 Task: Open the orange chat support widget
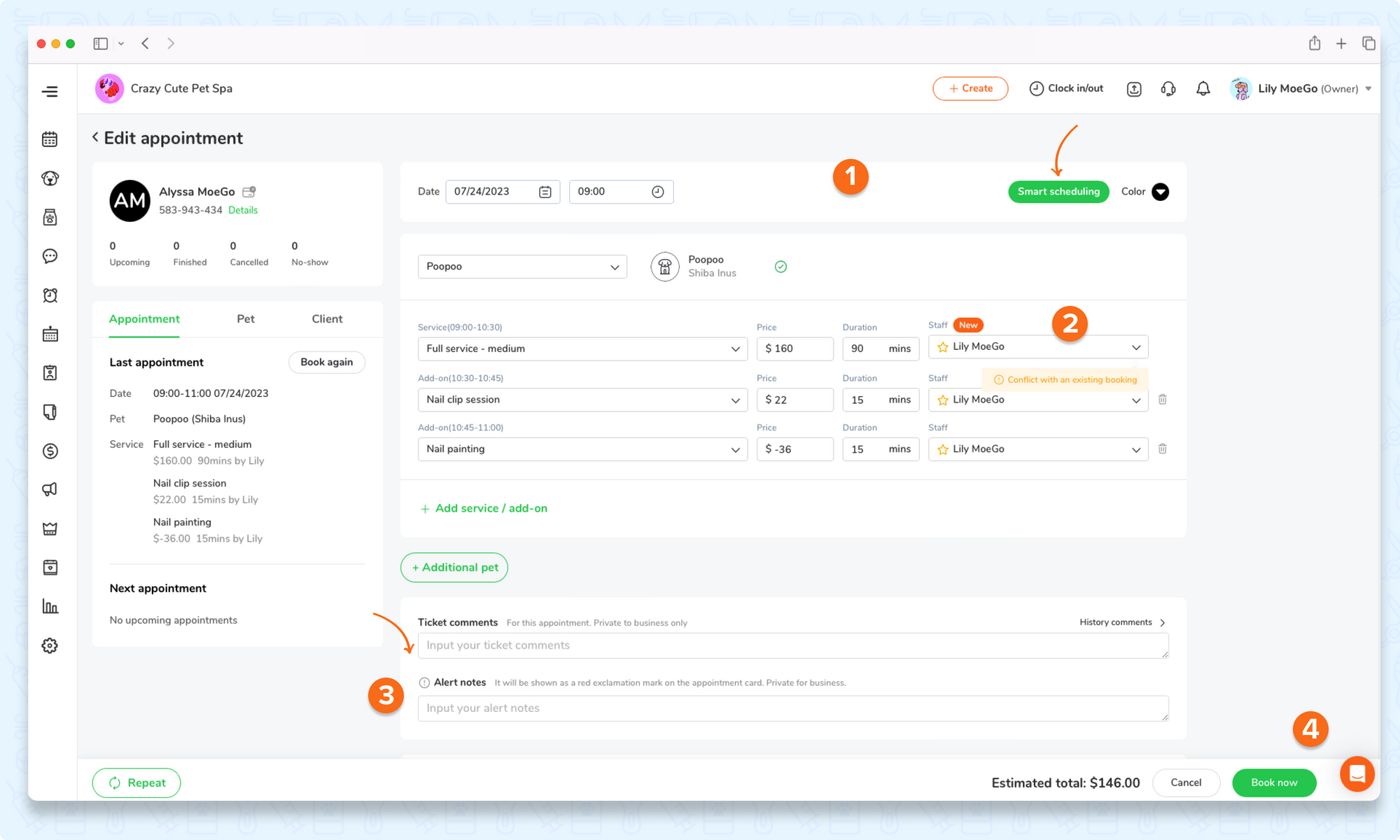1357,773
